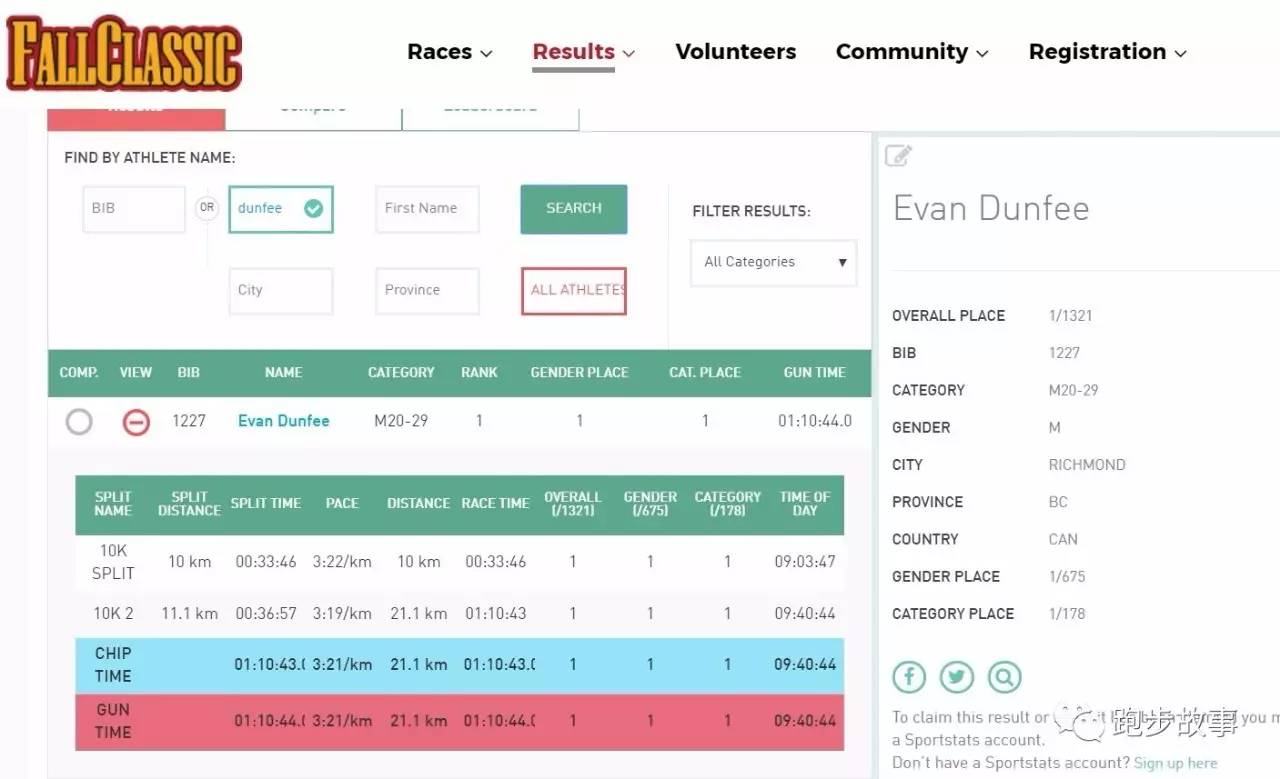
Task: Click the edit pencil icon above Evan Dunfee
Action: pyautogui.click(x=899, y=156)
